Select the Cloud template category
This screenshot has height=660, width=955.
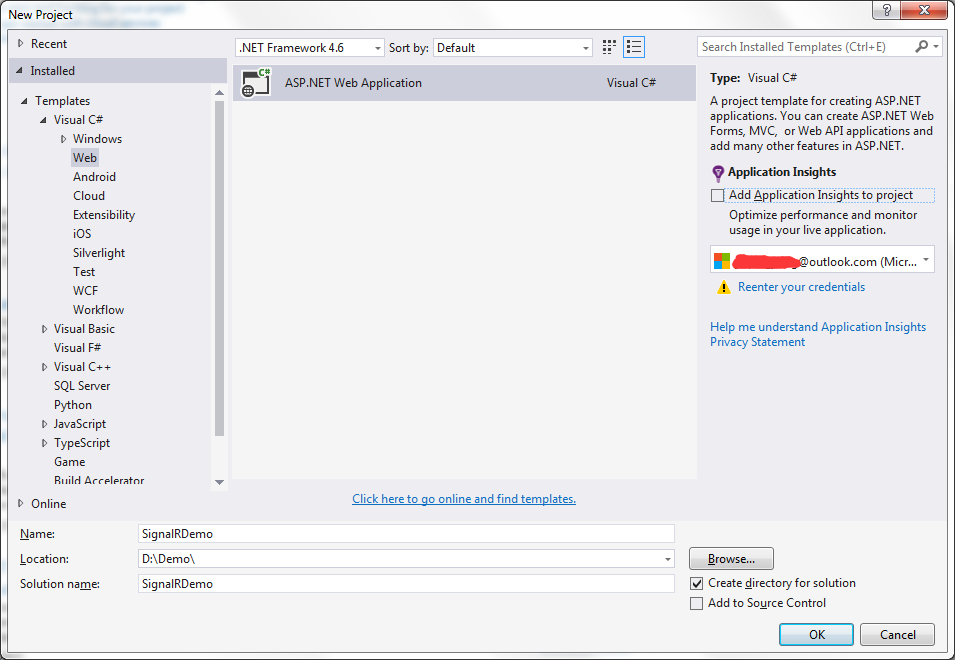[x=89, y=195]
